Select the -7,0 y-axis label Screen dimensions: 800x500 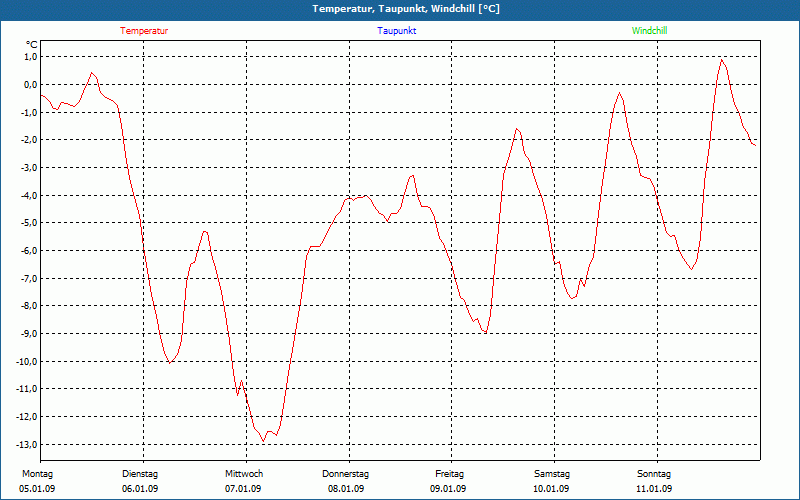[x=29, y=279]
